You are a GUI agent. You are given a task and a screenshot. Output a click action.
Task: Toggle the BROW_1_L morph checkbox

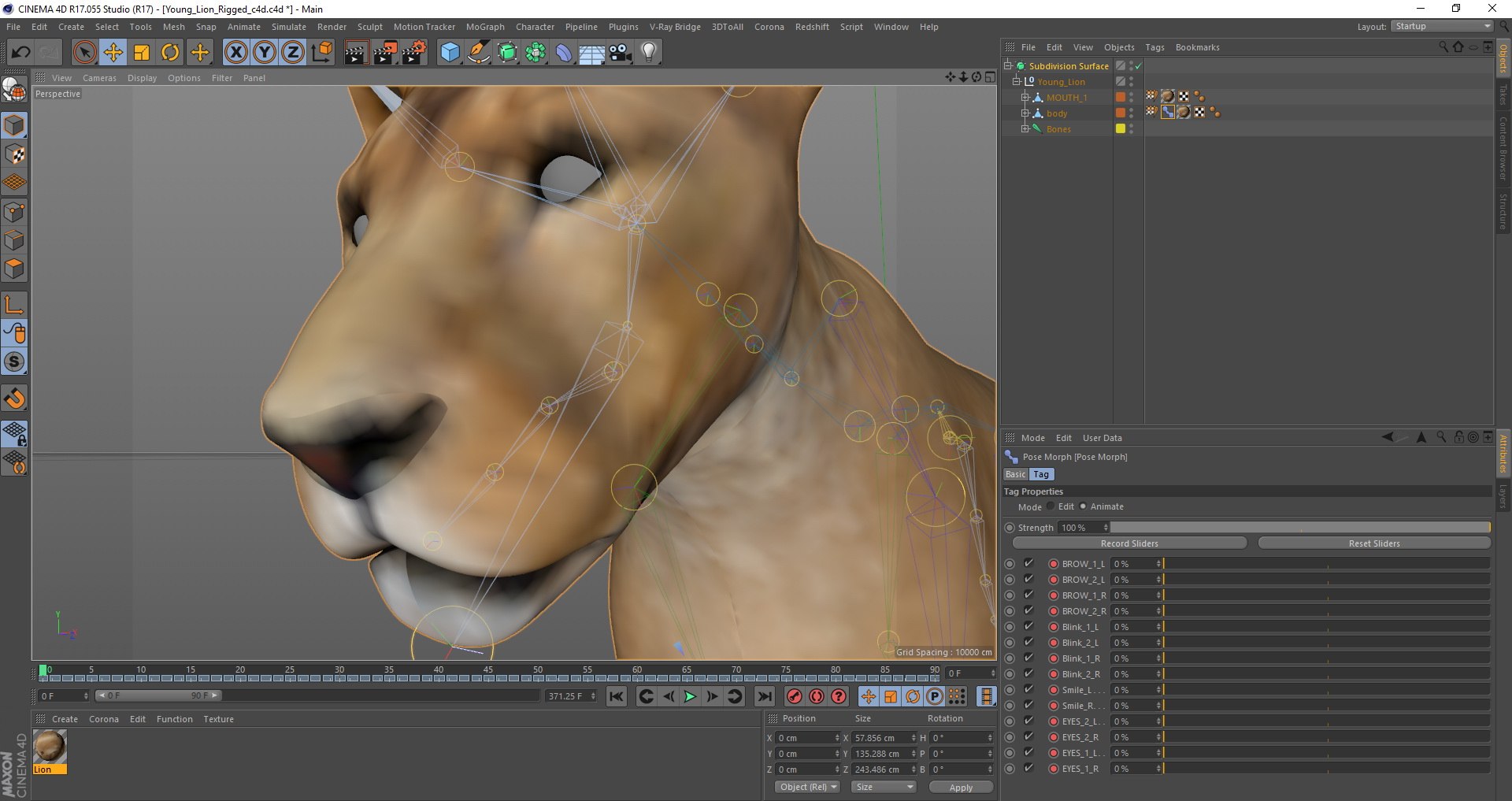pyautogui.click(x=1028, y=564)
